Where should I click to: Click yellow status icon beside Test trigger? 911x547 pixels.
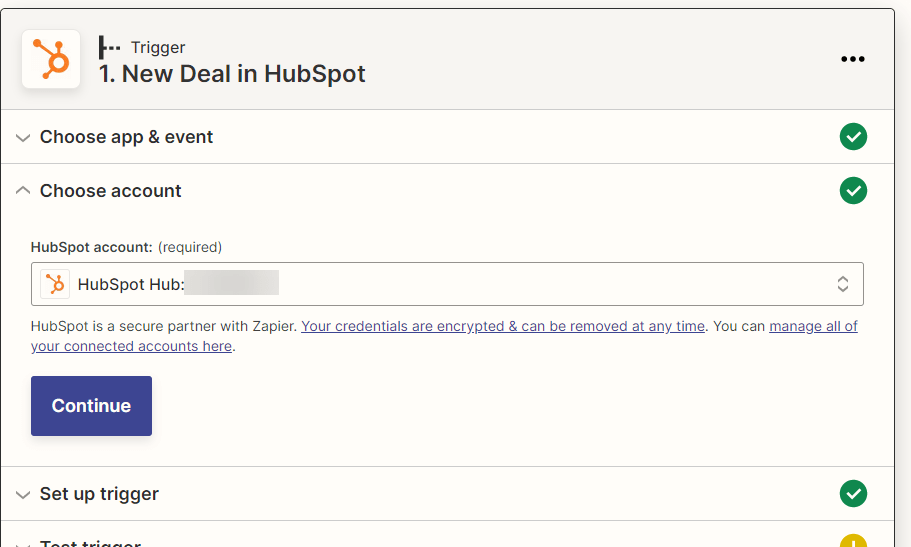coord(853,541)
